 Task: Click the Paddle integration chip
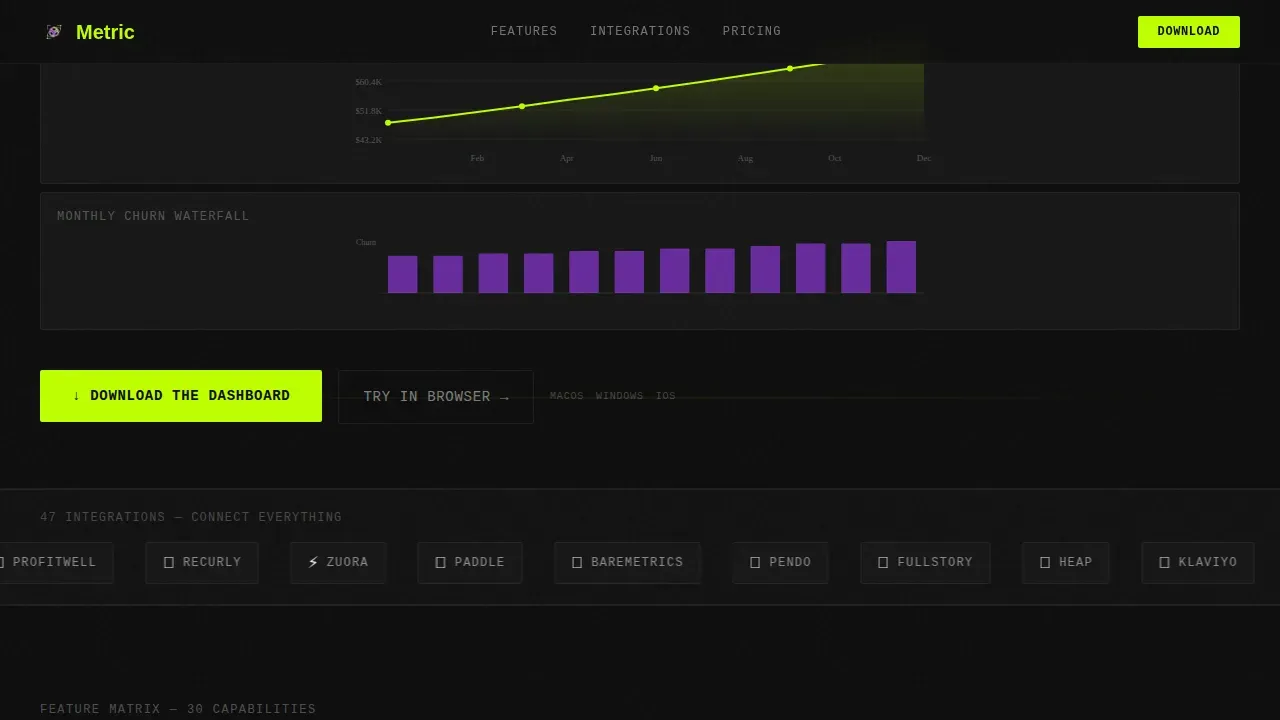(470, 562)
